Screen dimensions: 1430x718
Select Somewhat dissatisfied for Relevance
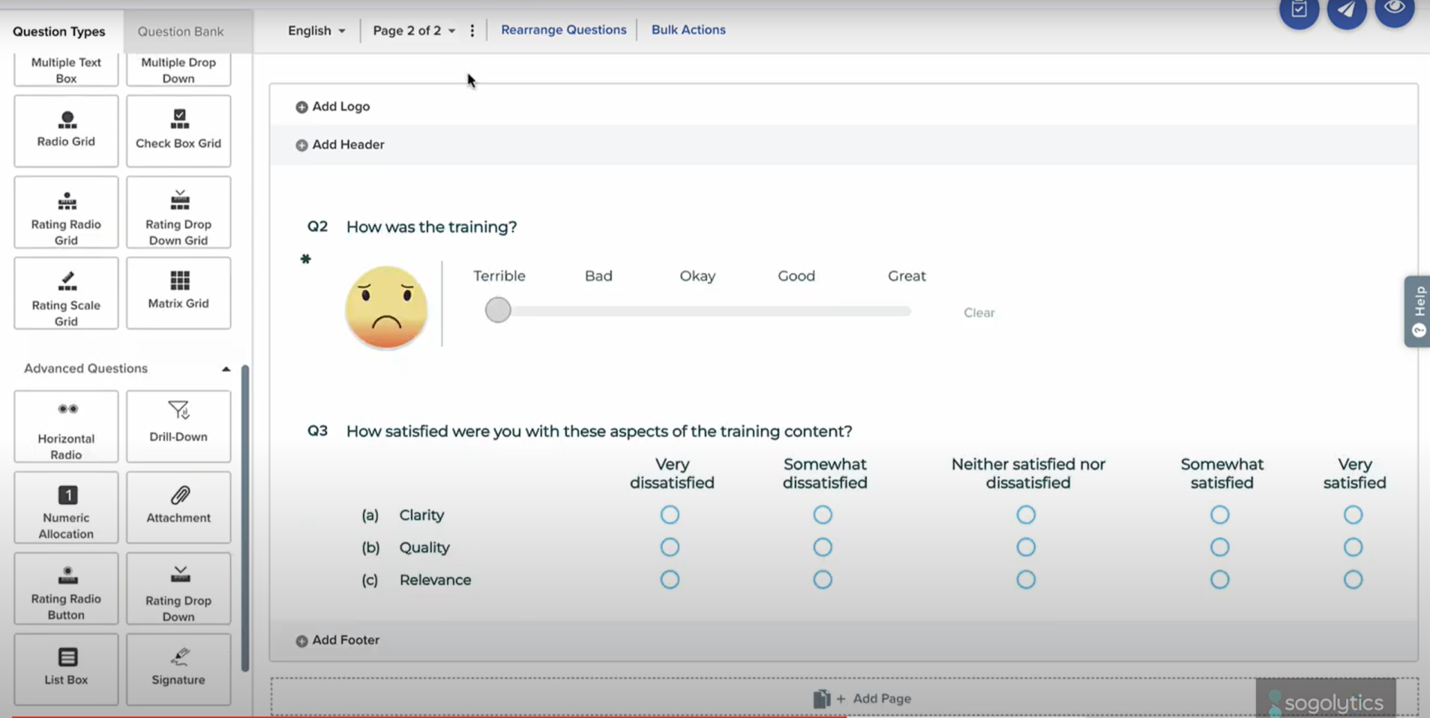[x=822, y=580]
